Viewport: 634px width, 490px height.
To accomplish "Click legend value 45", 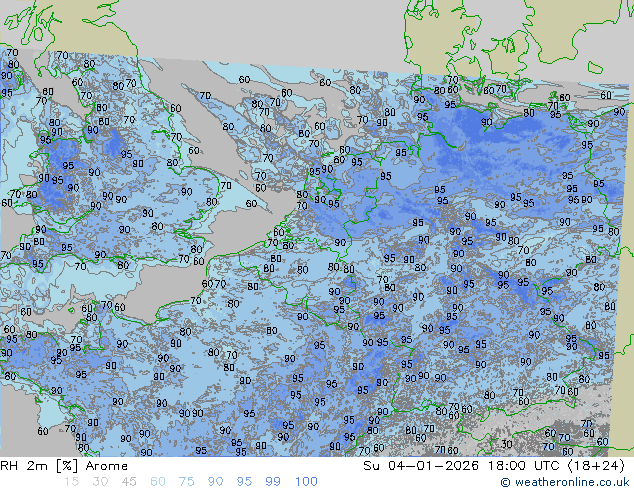I will tap(129, 482).
